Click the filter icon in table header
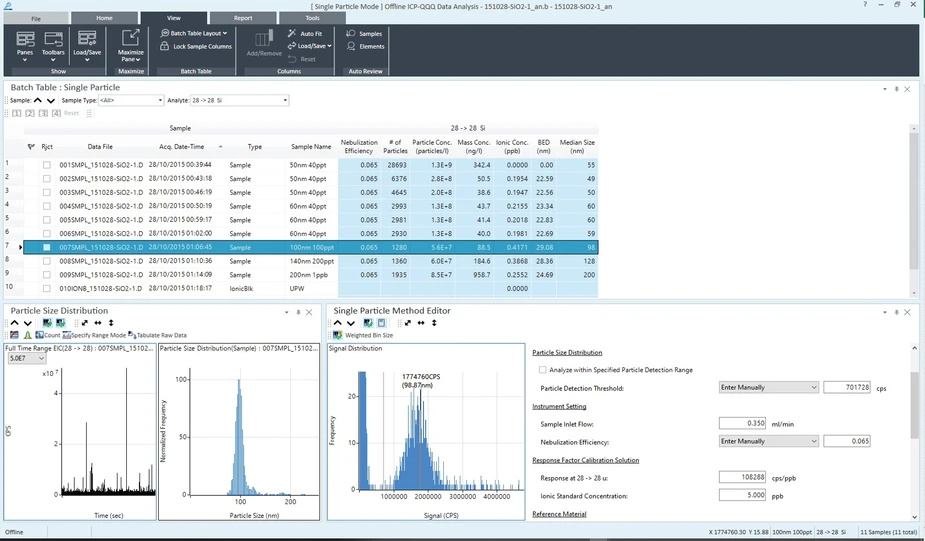 pyautogui.click(x=31, y=147)
